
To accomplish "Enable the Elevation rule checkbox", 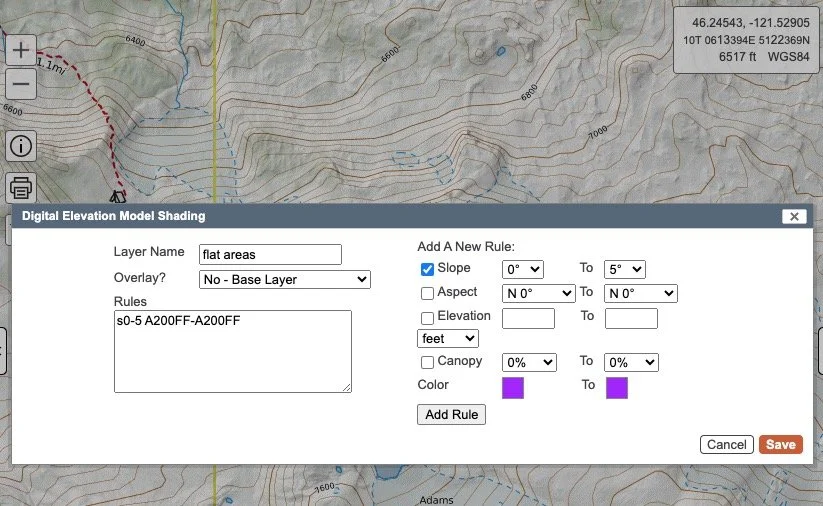I will pyautogui.click(x=427, y=318).
